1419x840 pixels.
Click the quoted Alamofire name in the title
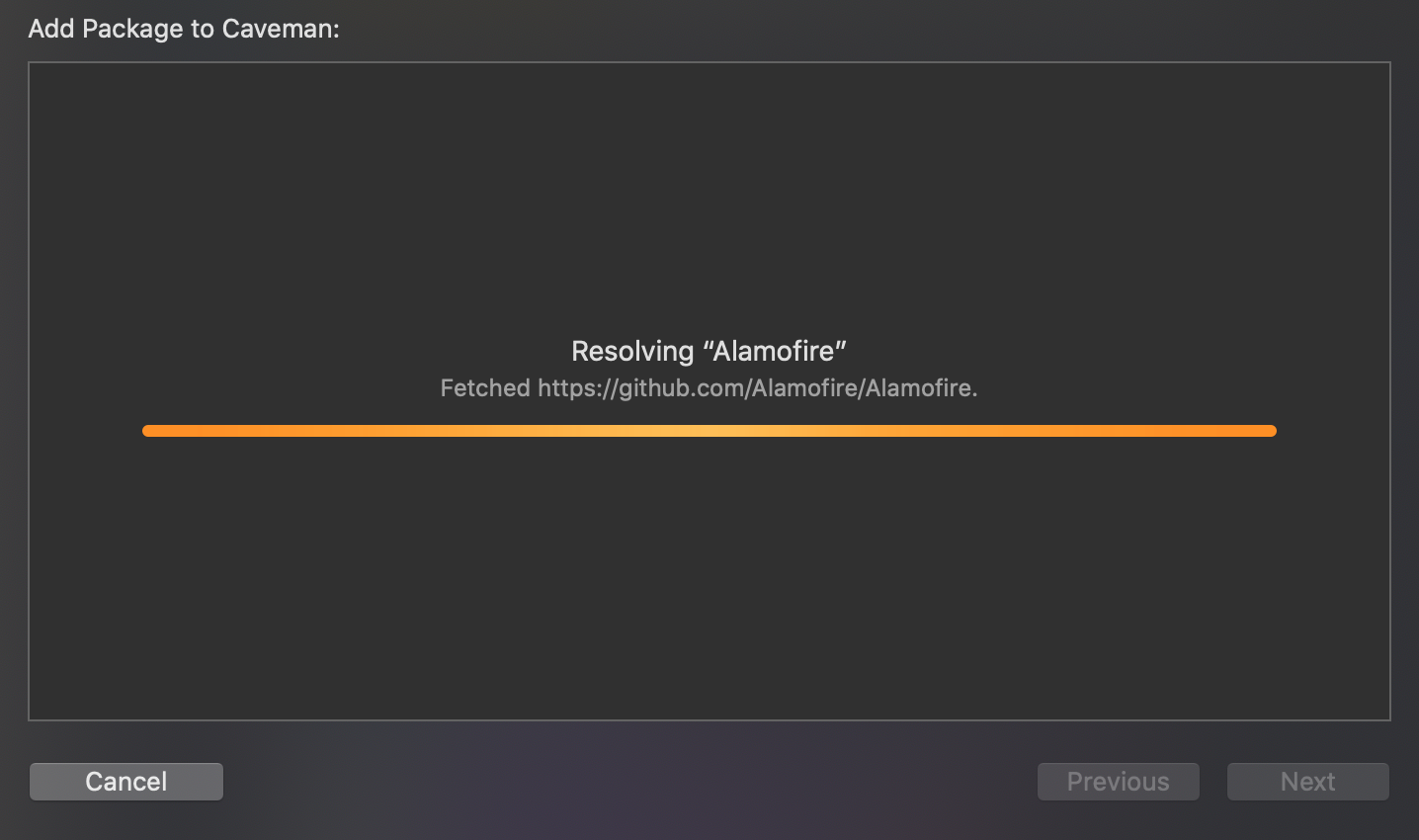pyautogui.click(x=776, y=351)
